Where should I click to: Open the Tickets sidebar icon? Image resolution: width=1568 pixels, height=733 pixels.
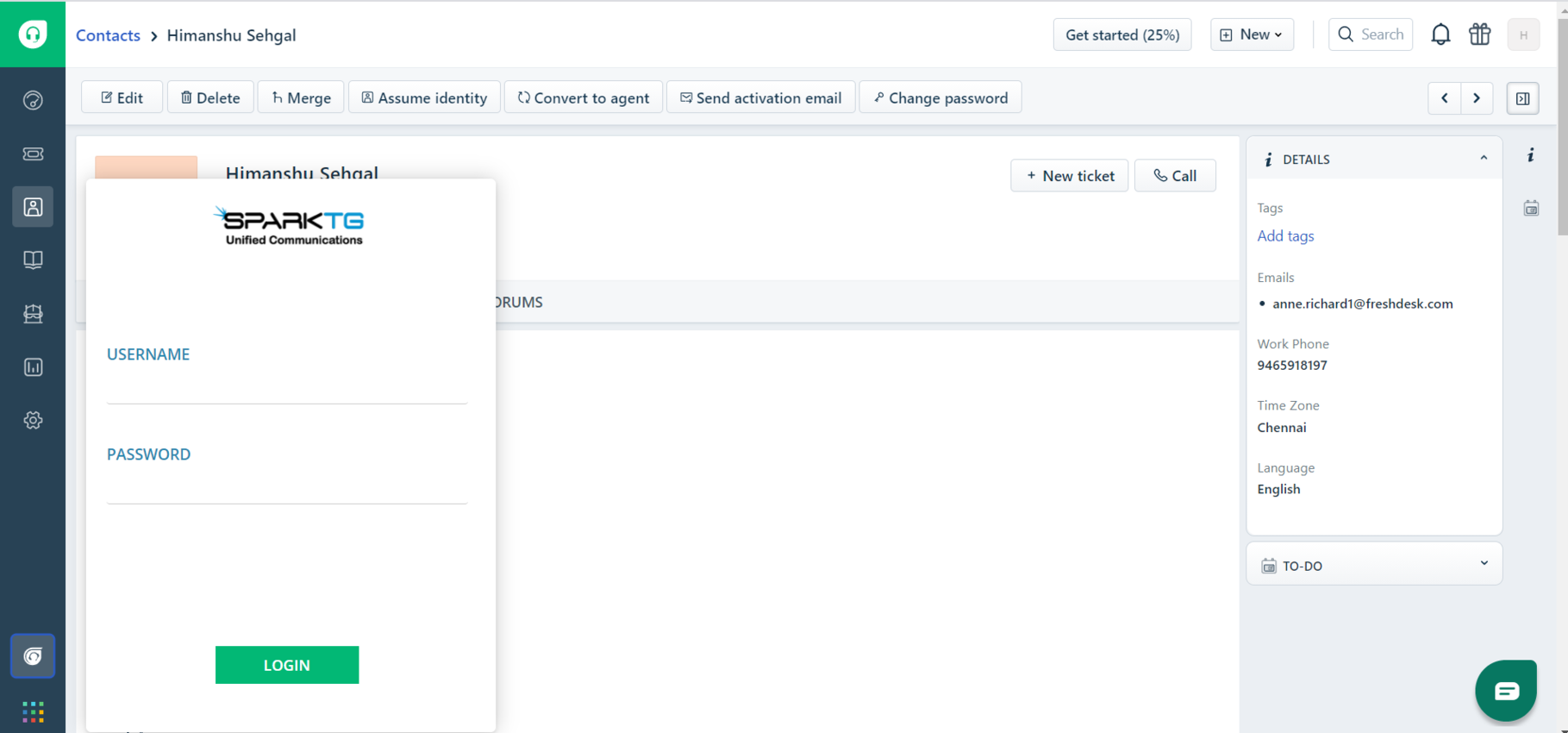(33, 153)
